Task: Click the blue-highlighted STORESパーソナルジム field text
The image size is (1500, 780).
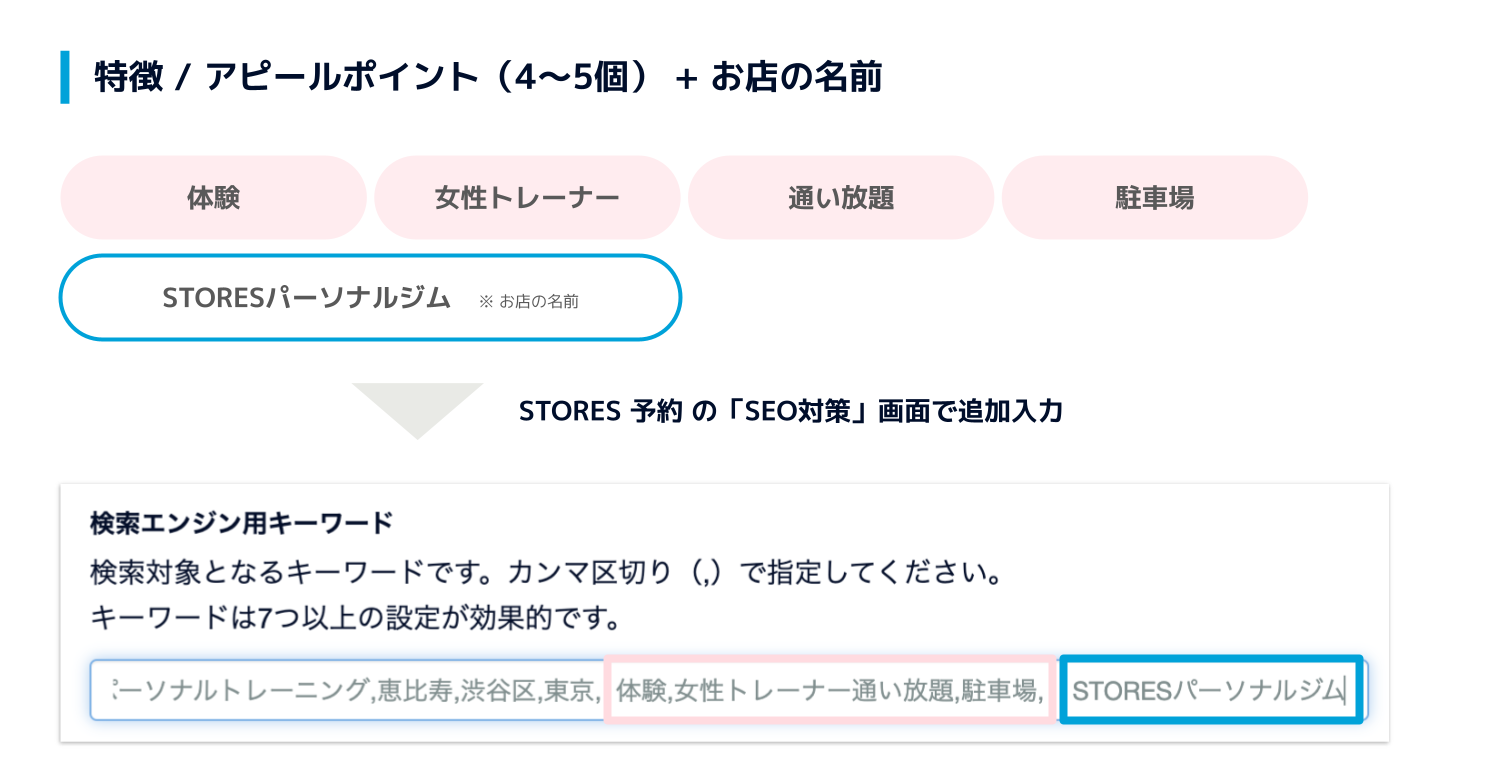Action: click(1208, 691)
